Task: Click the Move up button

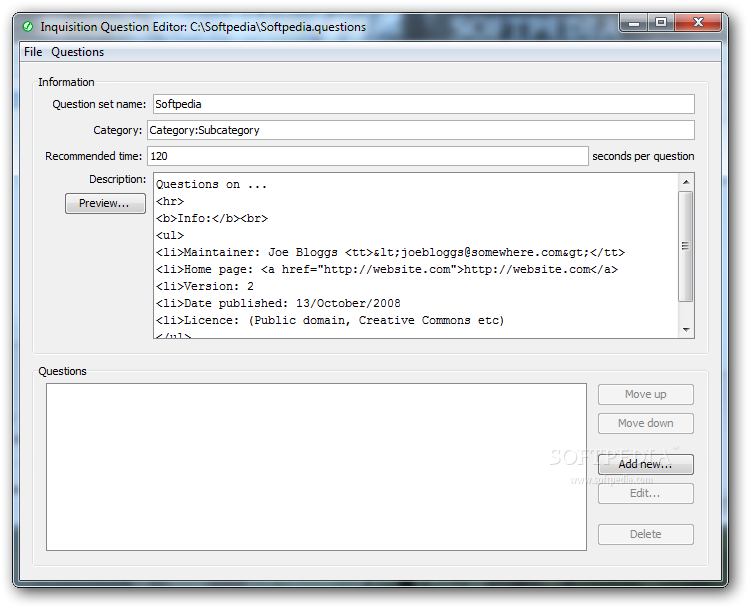Action: tap(645, 395)
